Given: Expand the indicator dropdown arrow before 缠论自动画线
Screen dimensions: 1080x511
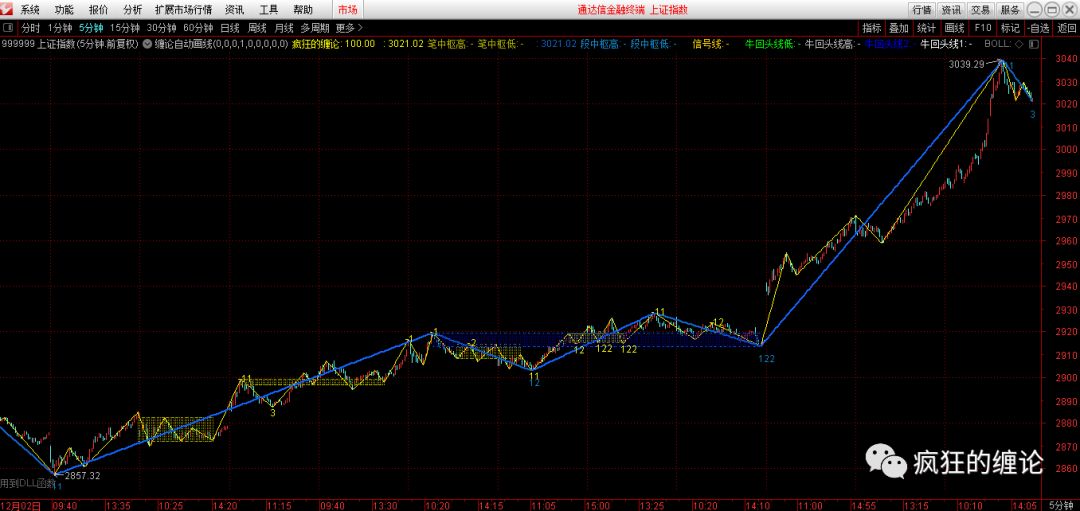Looking at the screenshot, I should 147,44.
